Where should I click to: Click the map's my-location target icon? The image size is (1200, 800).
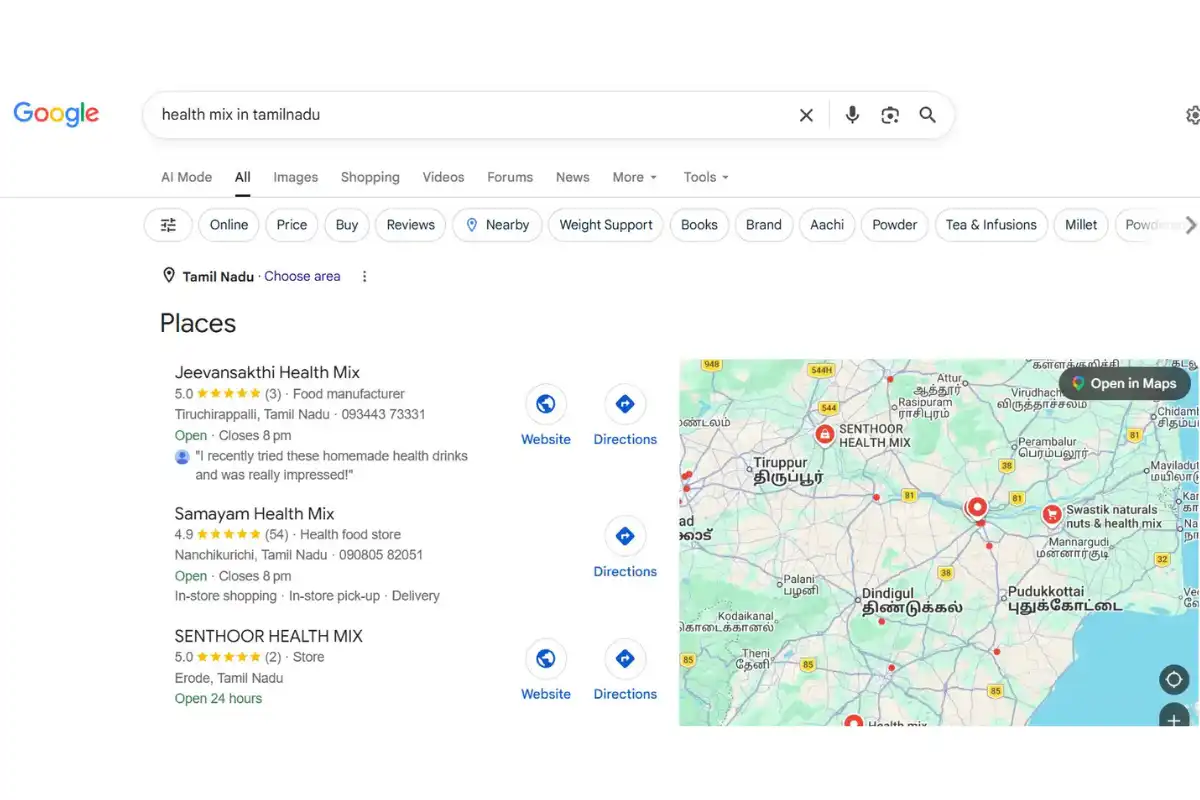click(x=1173, y=680)
